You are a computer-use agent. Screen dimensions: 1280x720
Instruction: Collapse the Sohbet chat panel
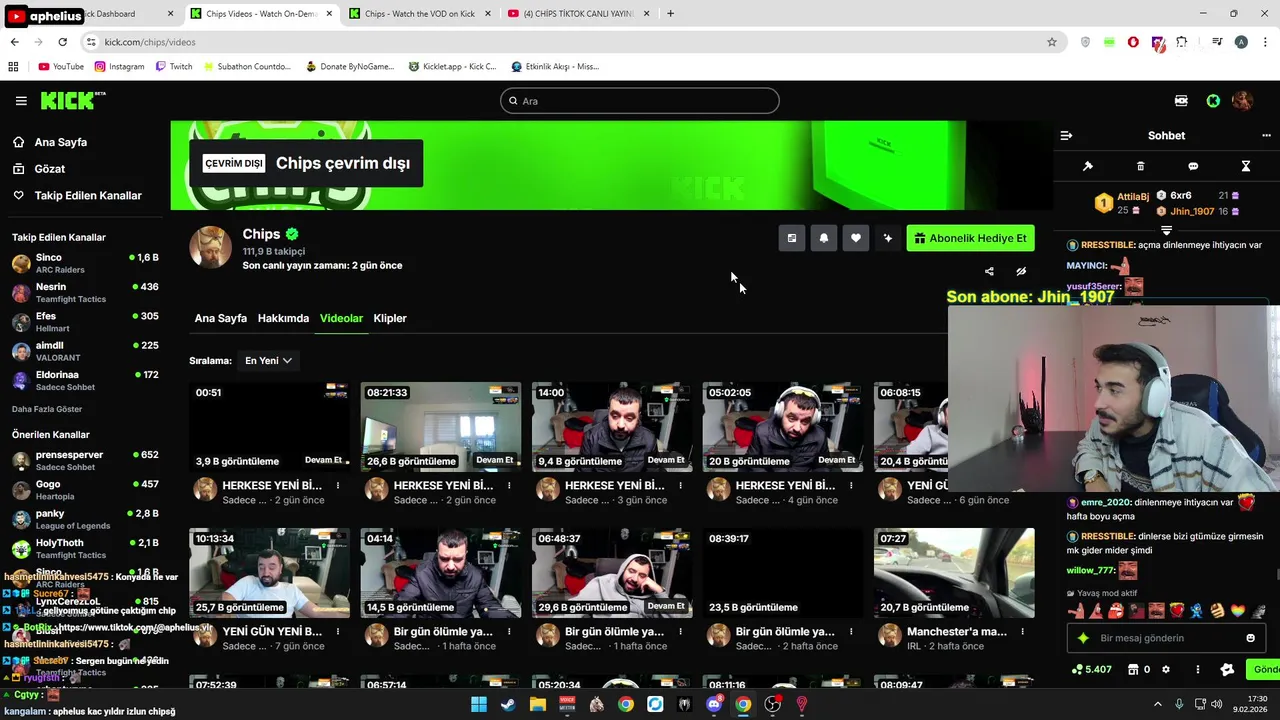1066,136
